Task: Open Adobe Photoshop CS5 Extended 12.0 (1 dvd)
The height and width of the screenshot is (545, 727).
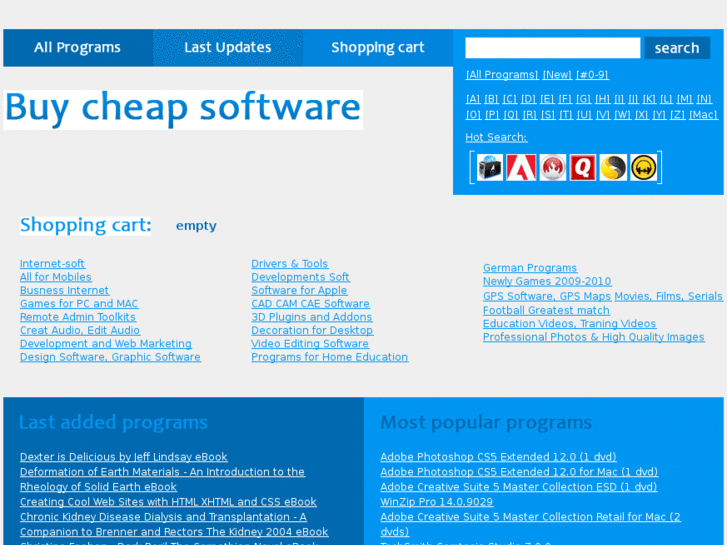Action: click(x=498, y=457)
